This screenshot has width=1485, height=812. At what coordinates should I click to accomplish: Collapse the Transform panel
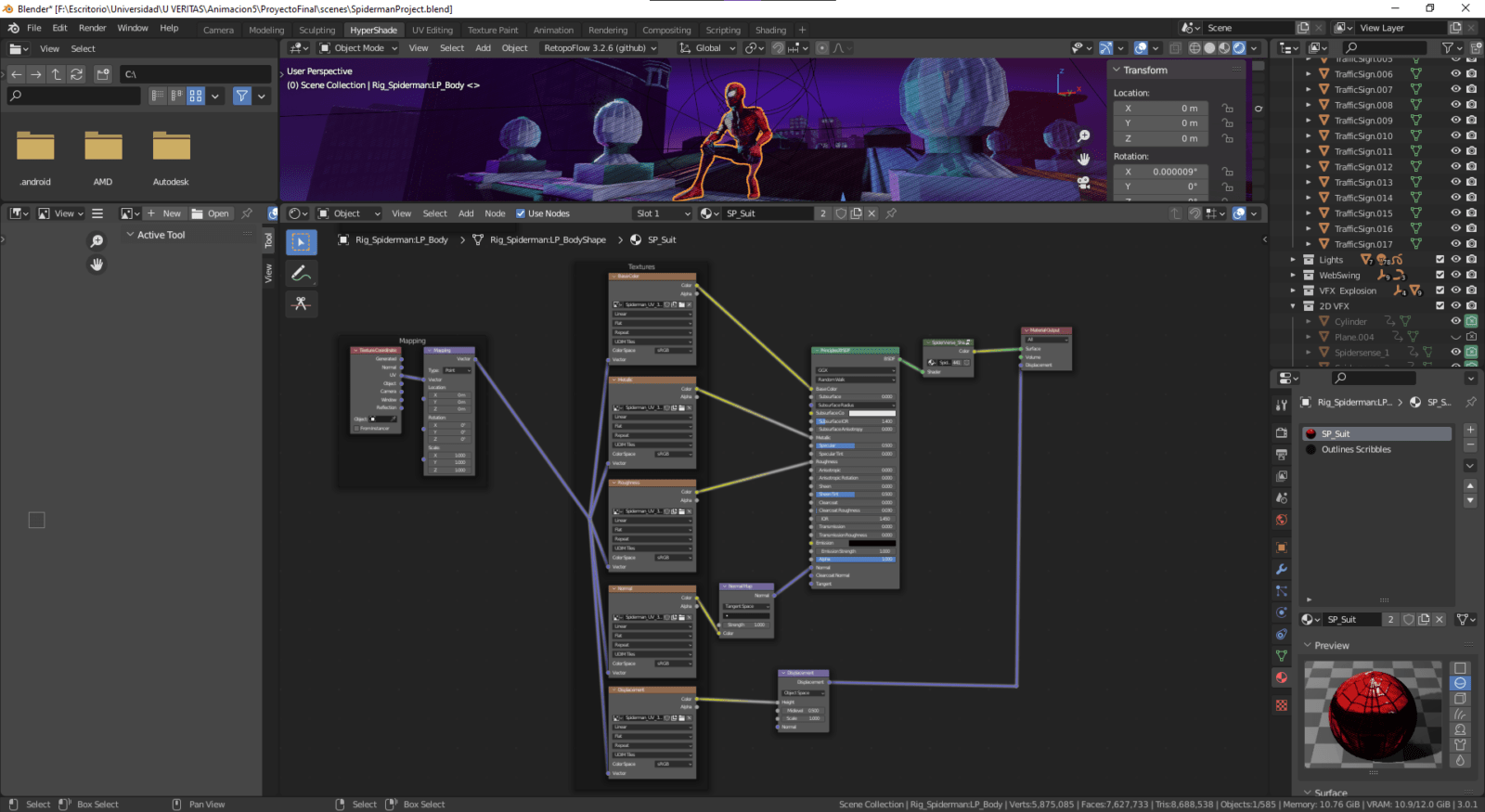(x=1117, y=71)
